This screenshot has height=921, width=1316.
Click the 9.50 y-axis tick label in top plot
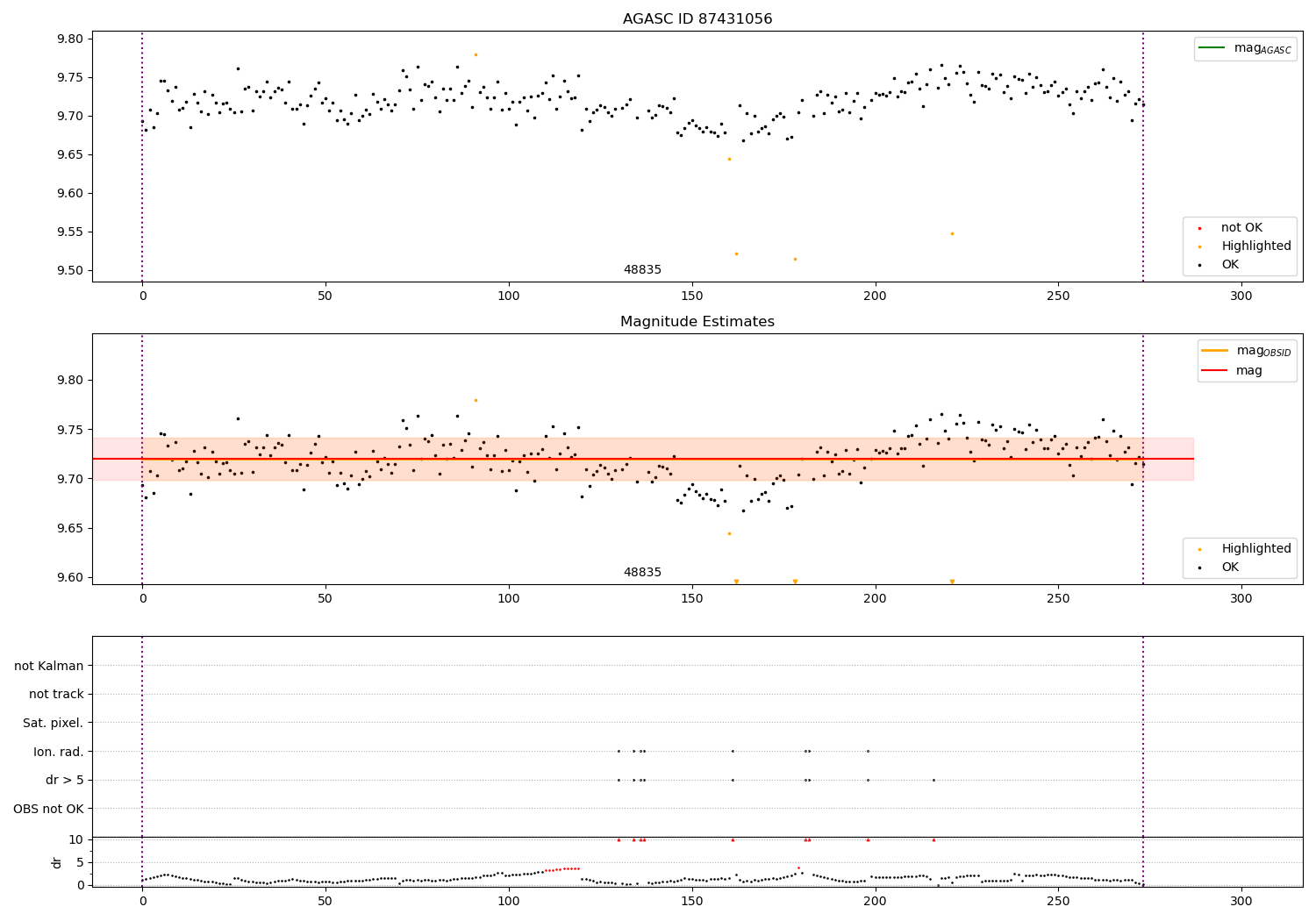coord(70,271)
